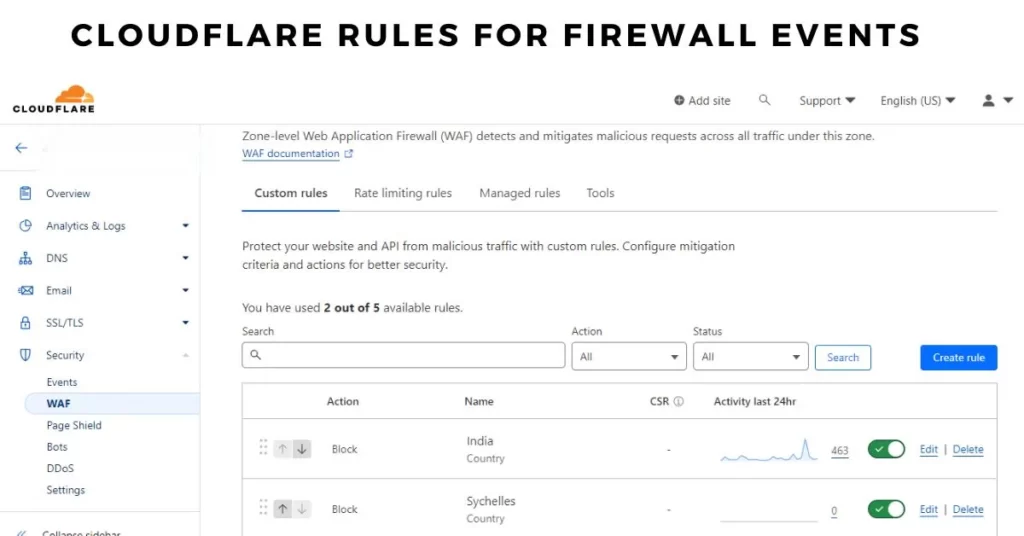Disable the India block rule toggle
This screenshot has width=1024, height=536.
click(x=886, y=449)
